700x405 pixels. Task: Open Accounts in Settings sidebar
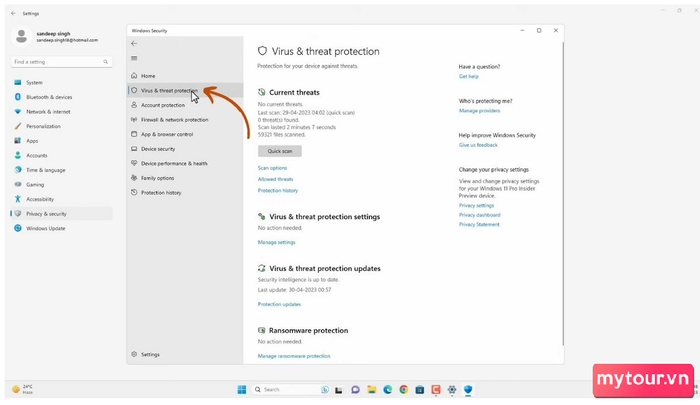click(x=61, y=155)
